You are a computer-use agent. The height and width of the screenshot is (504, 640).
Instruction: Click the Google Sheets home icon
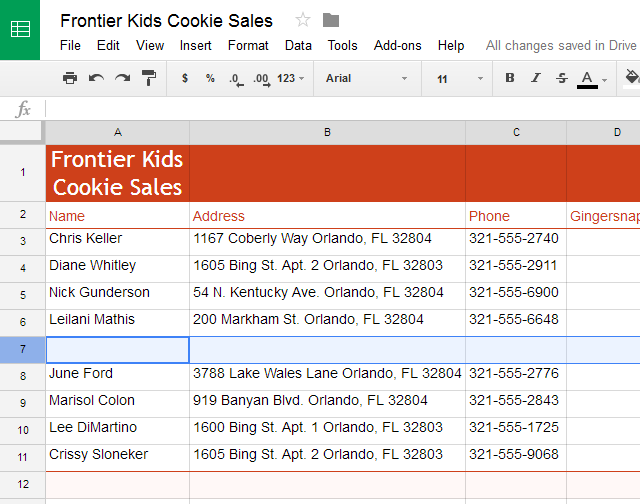(x=20, y=30)
